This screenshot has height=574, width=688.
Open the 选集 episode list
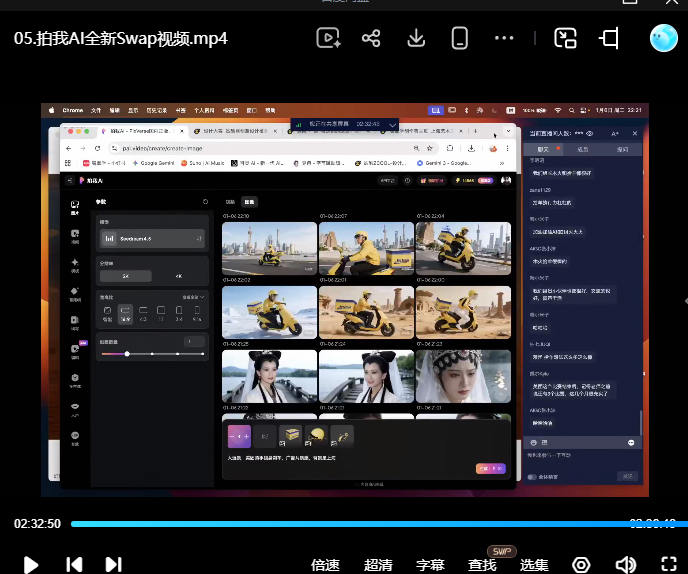[x=534, y=565]
